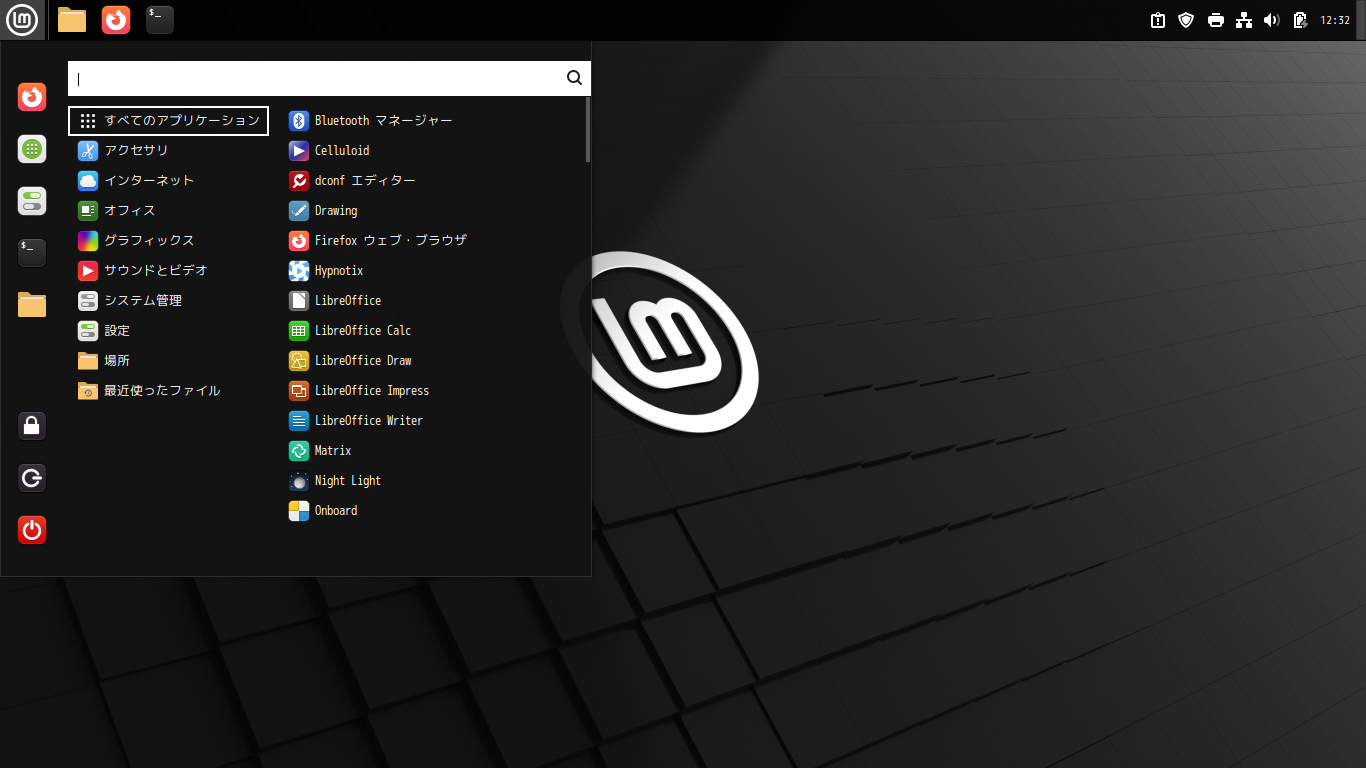This screenshot has width=1366, height=768.
Task: Open the 場所 places category
Action: tap(168, 360)
